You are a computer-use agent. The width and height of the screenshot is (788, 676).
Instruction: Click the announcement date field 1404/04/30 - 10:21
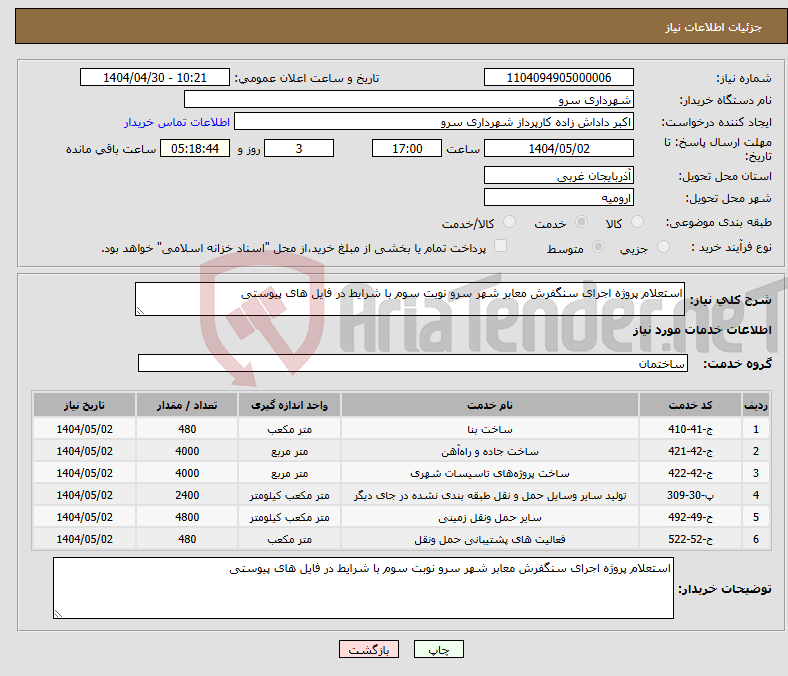[155, 77]
